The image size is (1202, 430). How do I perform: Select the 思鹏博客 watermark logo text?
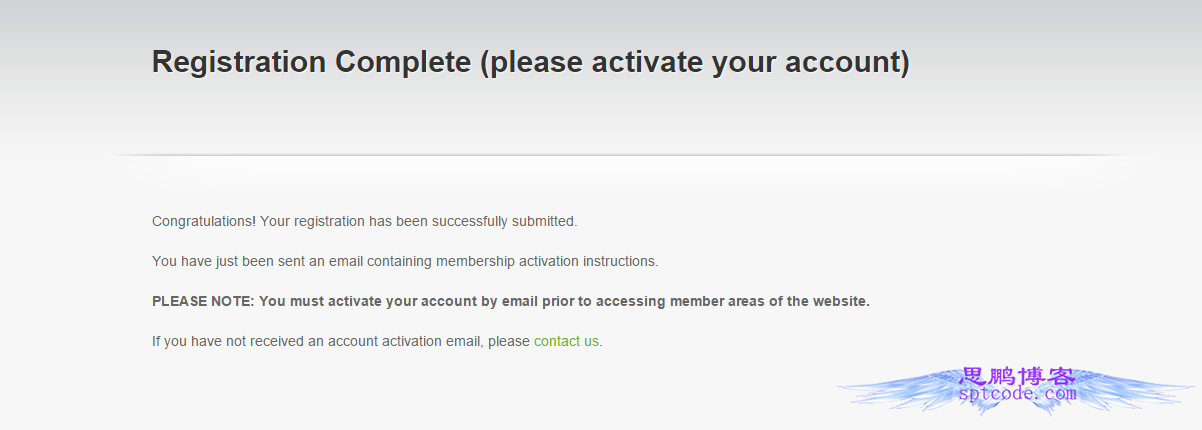tap(1017, 376)
